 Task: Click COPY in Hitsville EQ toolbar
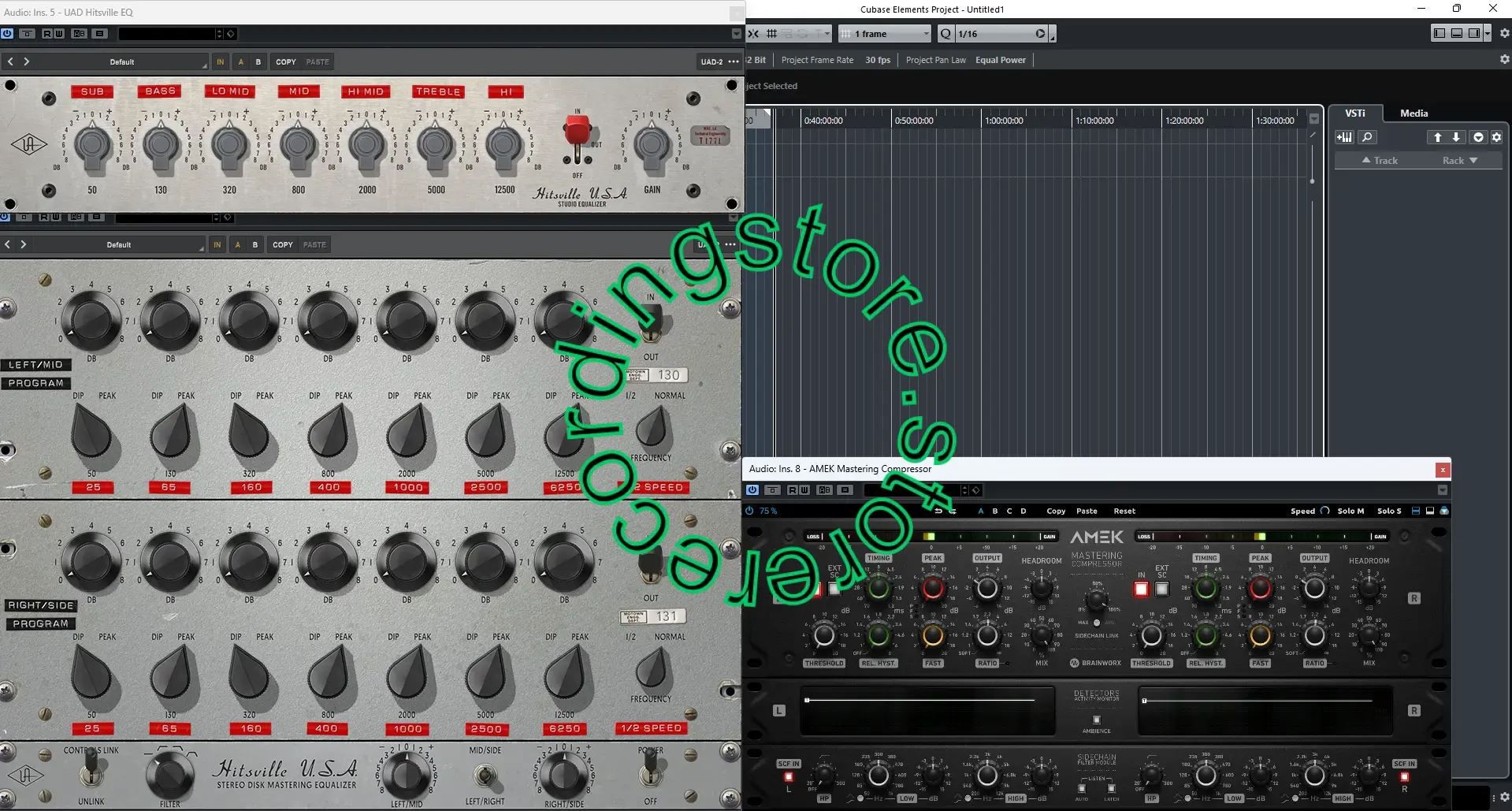pyautogui.click(x=286, y=61)
